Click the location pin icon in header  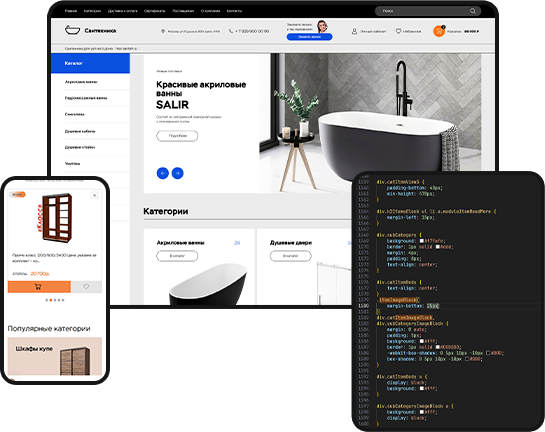coord(163,31)
